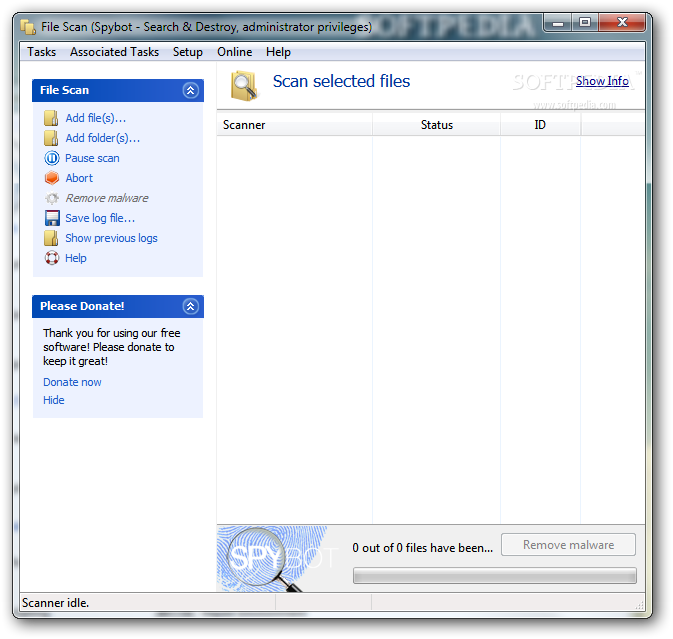Click the Scanner idle status text
The height and width of the screenshot is (639, 673).
pyautogui.click(x=55, y=603)
